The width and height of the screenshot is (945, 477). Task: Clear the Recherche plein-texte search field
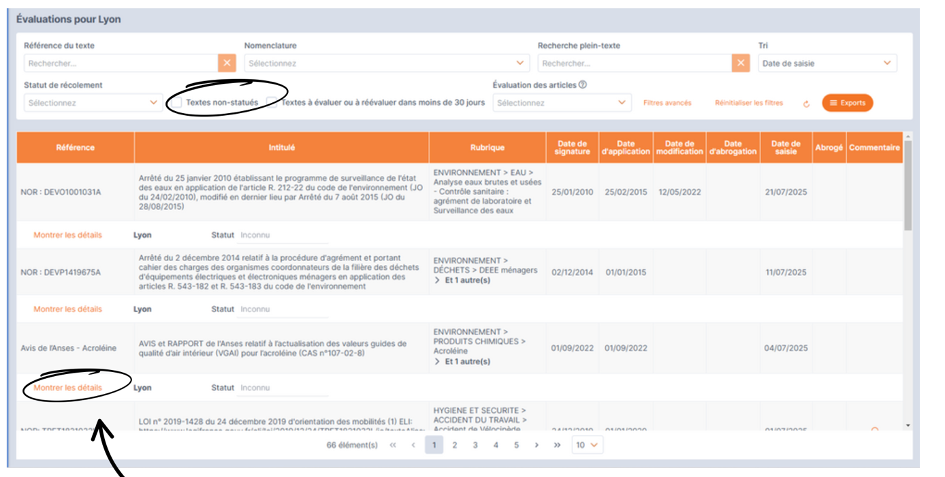(x=740, y=63)
